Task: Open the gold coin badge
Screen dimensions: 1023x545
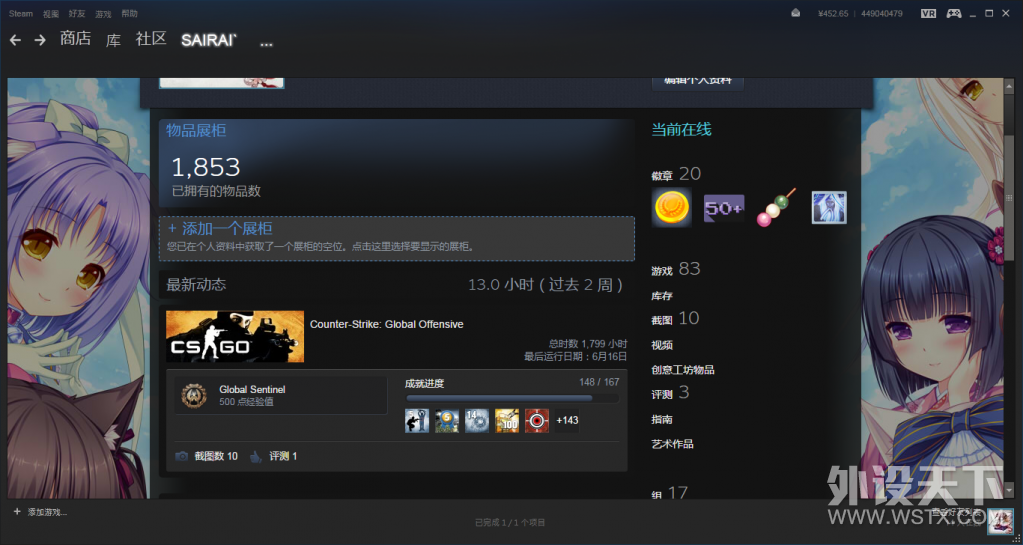Action: tap(671, 208)
